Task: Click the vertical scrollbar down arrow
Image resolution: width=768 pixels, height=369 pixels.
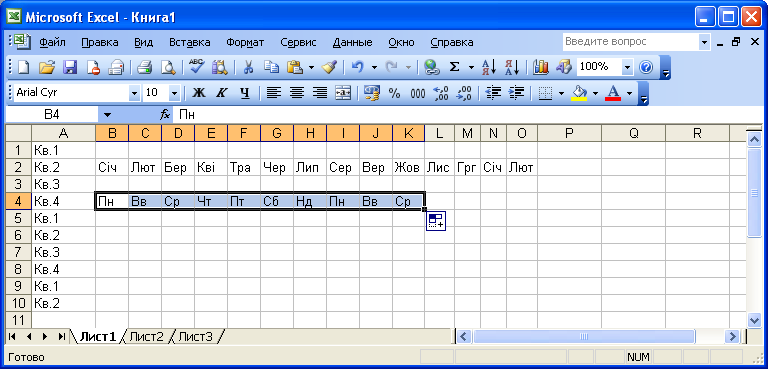Action: pos(754,320)
